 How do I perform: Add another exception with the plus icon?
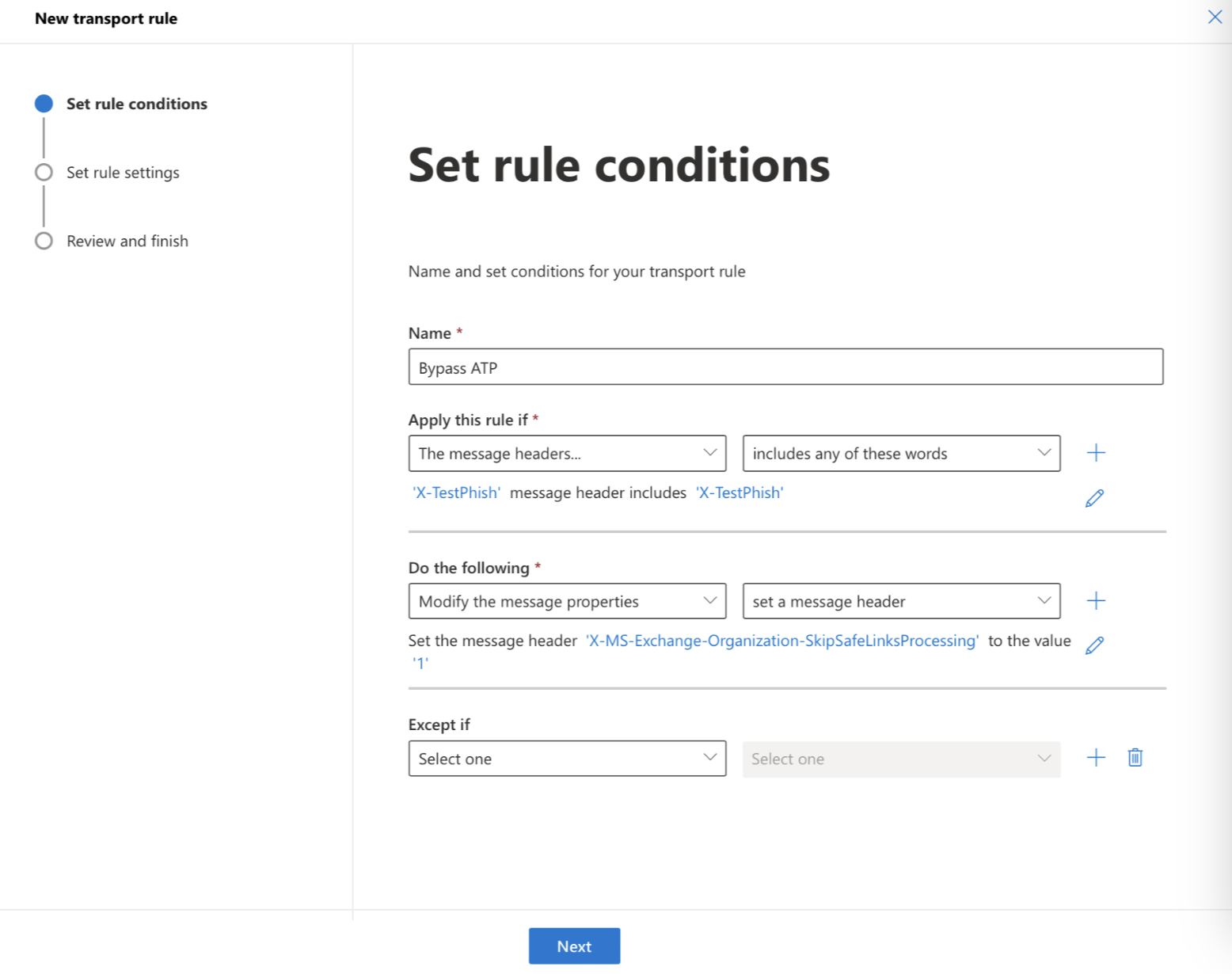[x=1096, y=758]
